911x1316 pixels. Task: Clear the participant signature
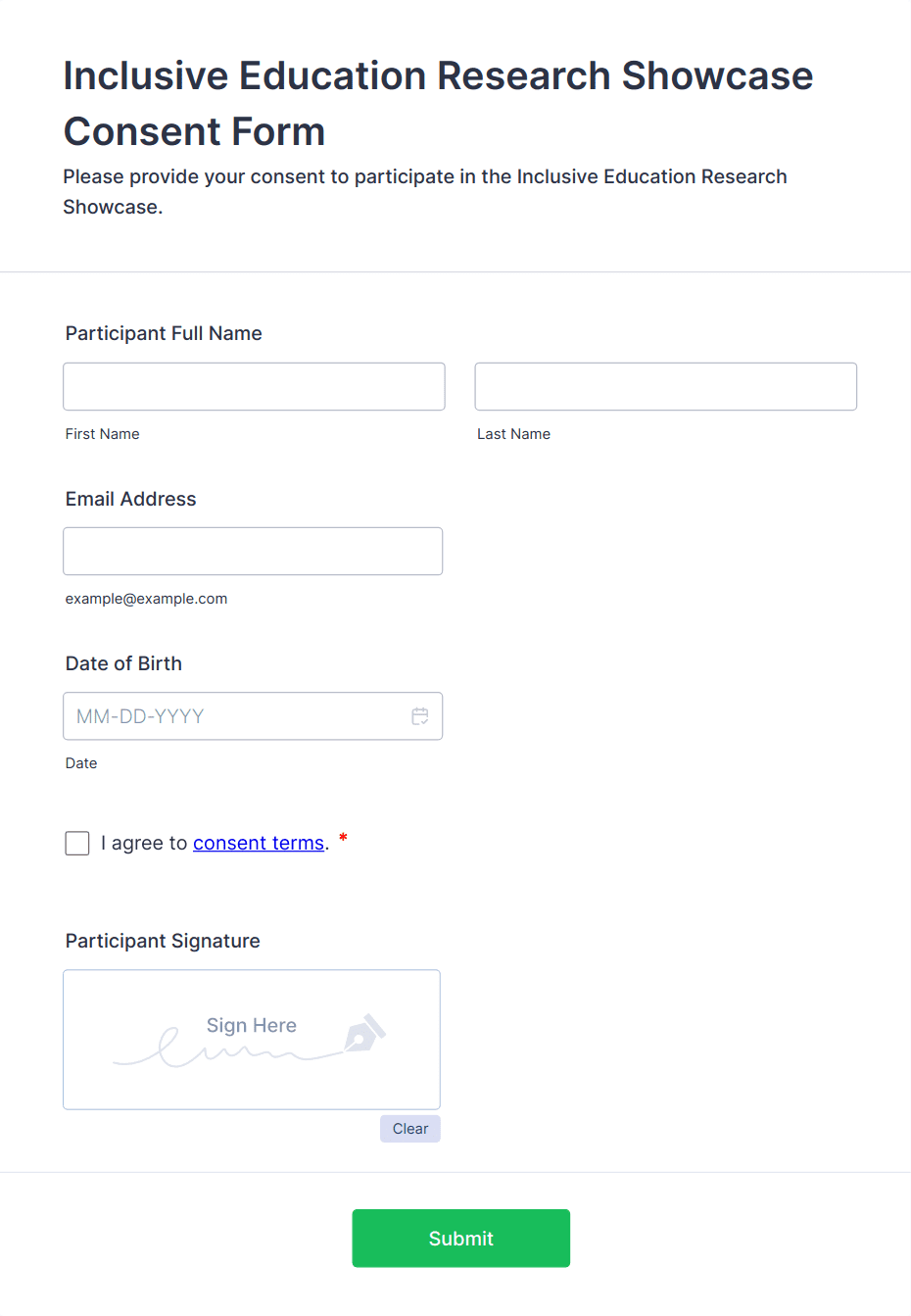tap(410, 1129)
